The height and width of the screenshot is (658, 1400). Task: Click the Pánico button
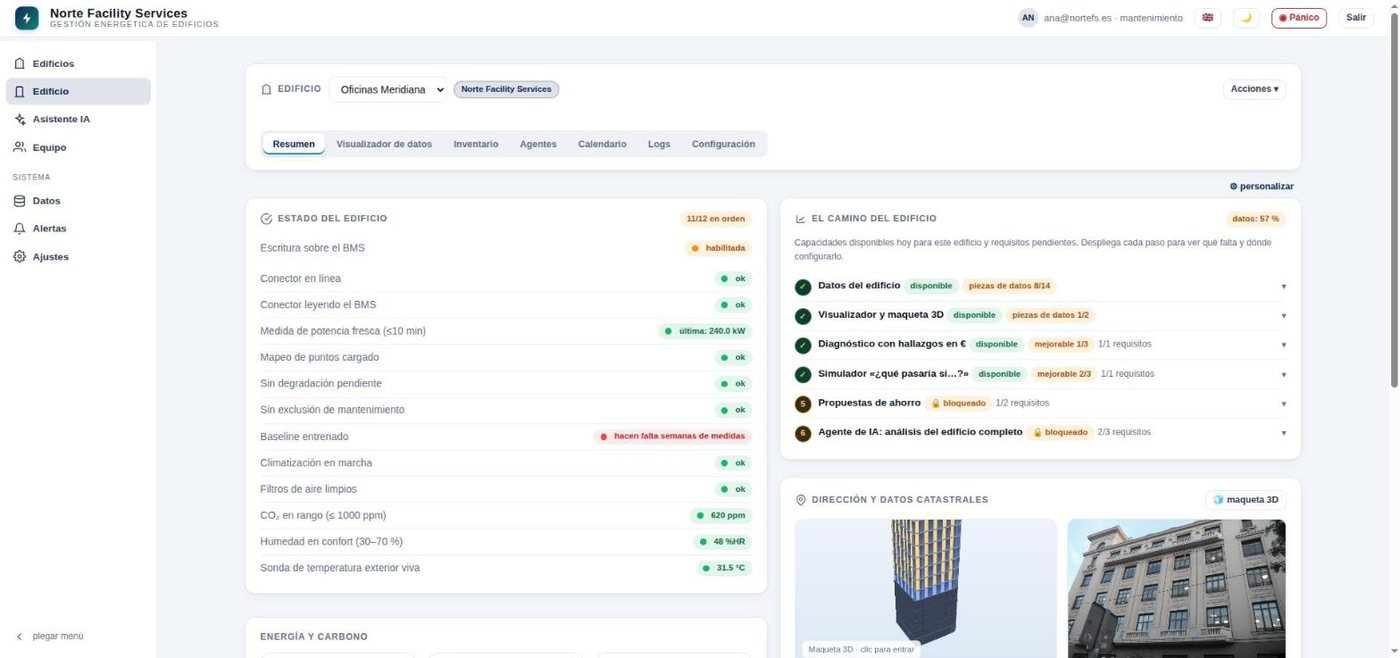click(1299, 18)
